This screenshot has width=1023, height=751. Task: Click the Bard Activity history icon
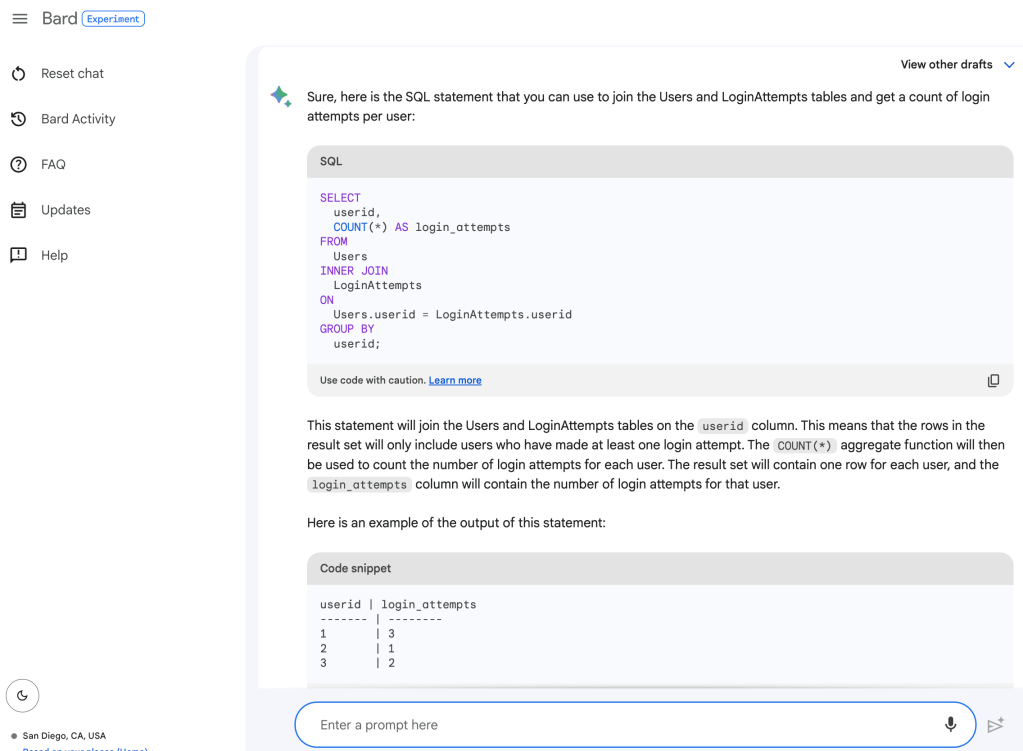18,119
